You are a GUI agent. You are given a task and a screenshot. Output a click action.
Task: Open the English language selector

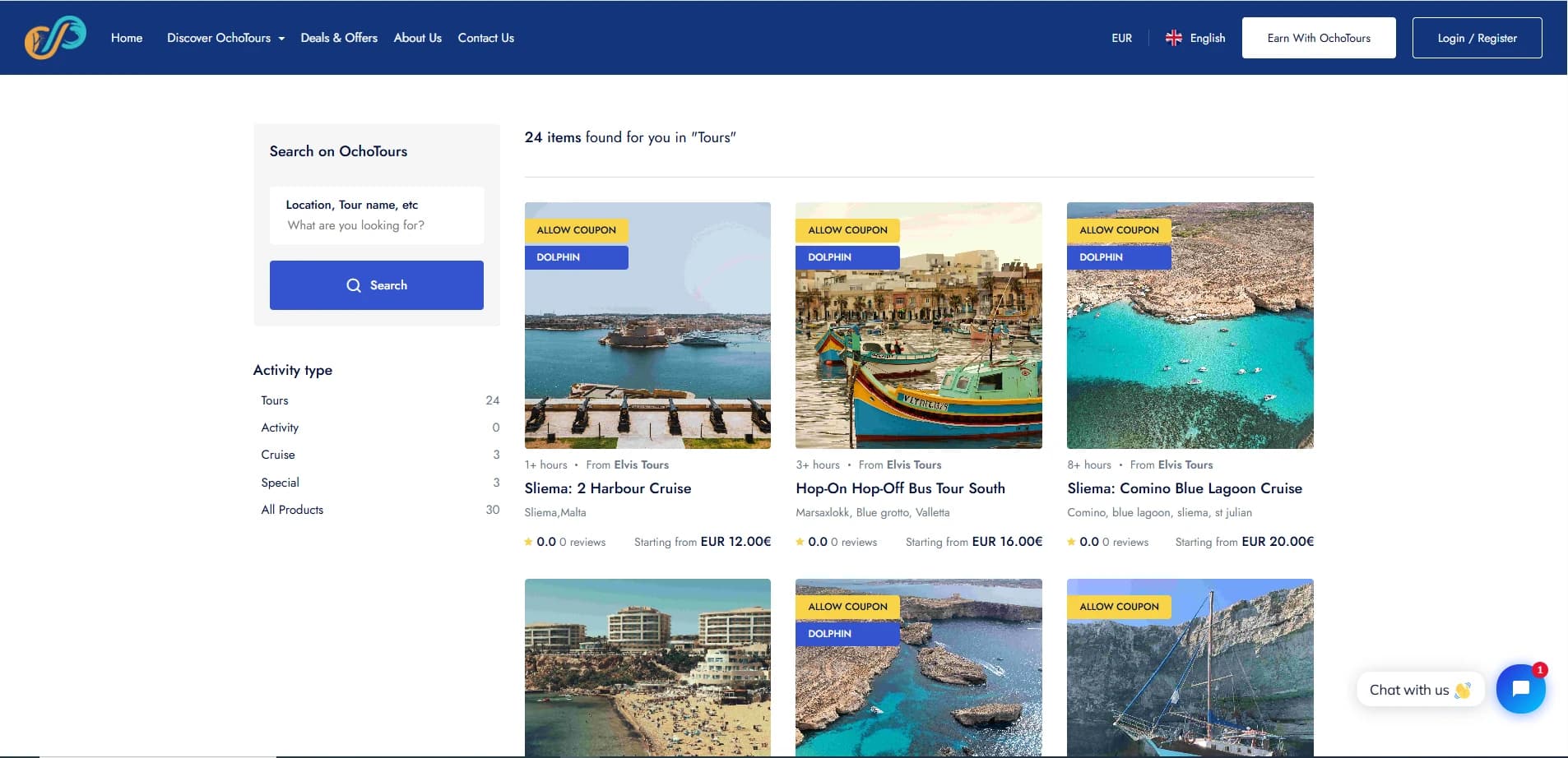[x=1195, y=38]
